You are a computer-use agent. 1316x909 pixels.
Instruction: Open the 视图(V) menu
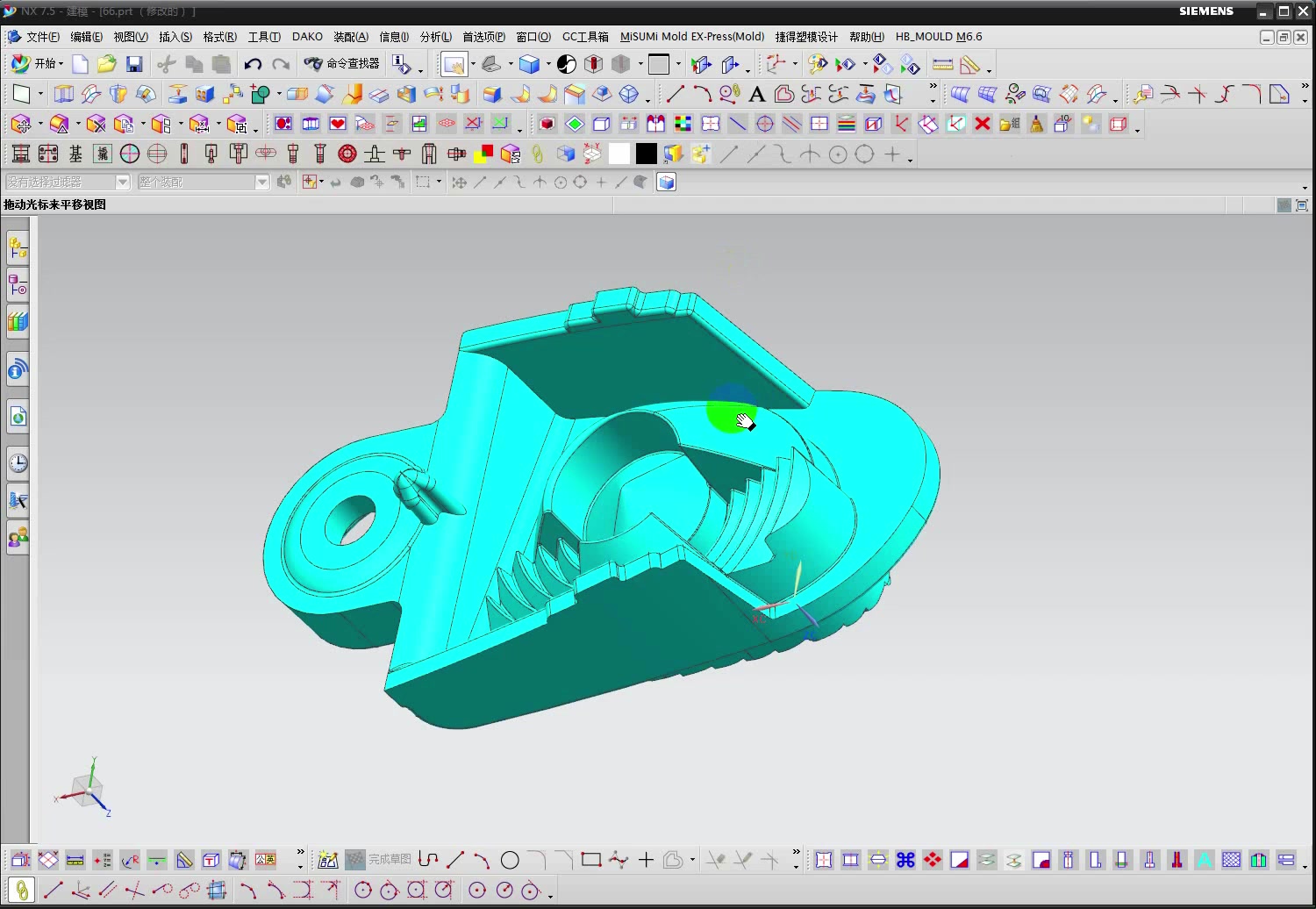pos(130,37)
